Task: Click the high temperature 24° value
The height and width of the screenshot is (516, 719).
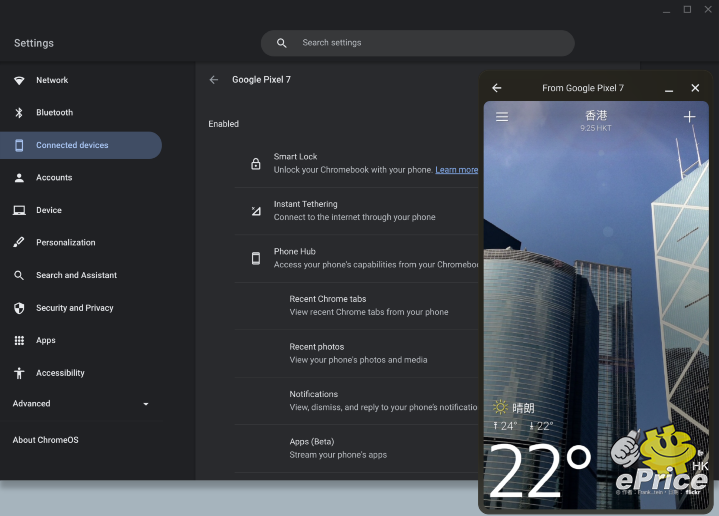Action: point(505,426)
